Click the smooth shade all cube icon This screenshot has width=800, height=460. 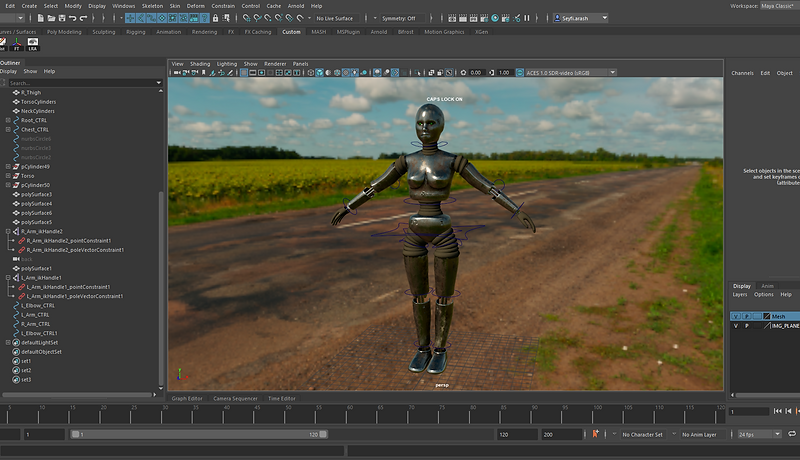click(x=319, y=72)
